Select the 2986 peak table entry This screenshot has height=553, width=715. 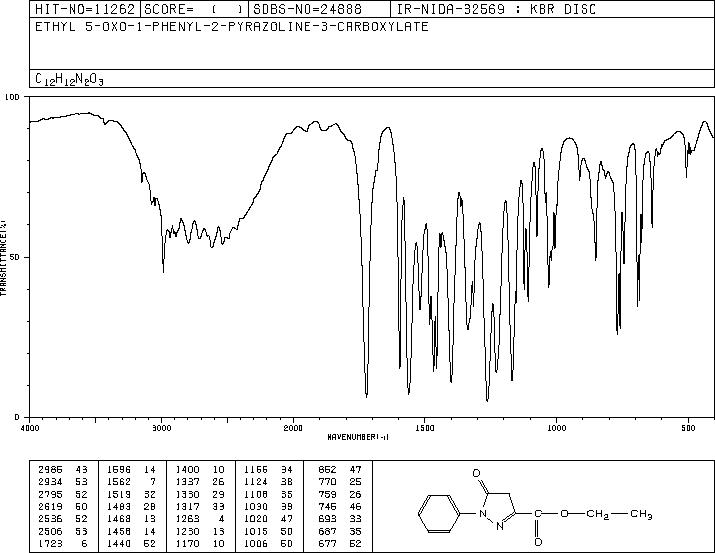coord(63,470)
